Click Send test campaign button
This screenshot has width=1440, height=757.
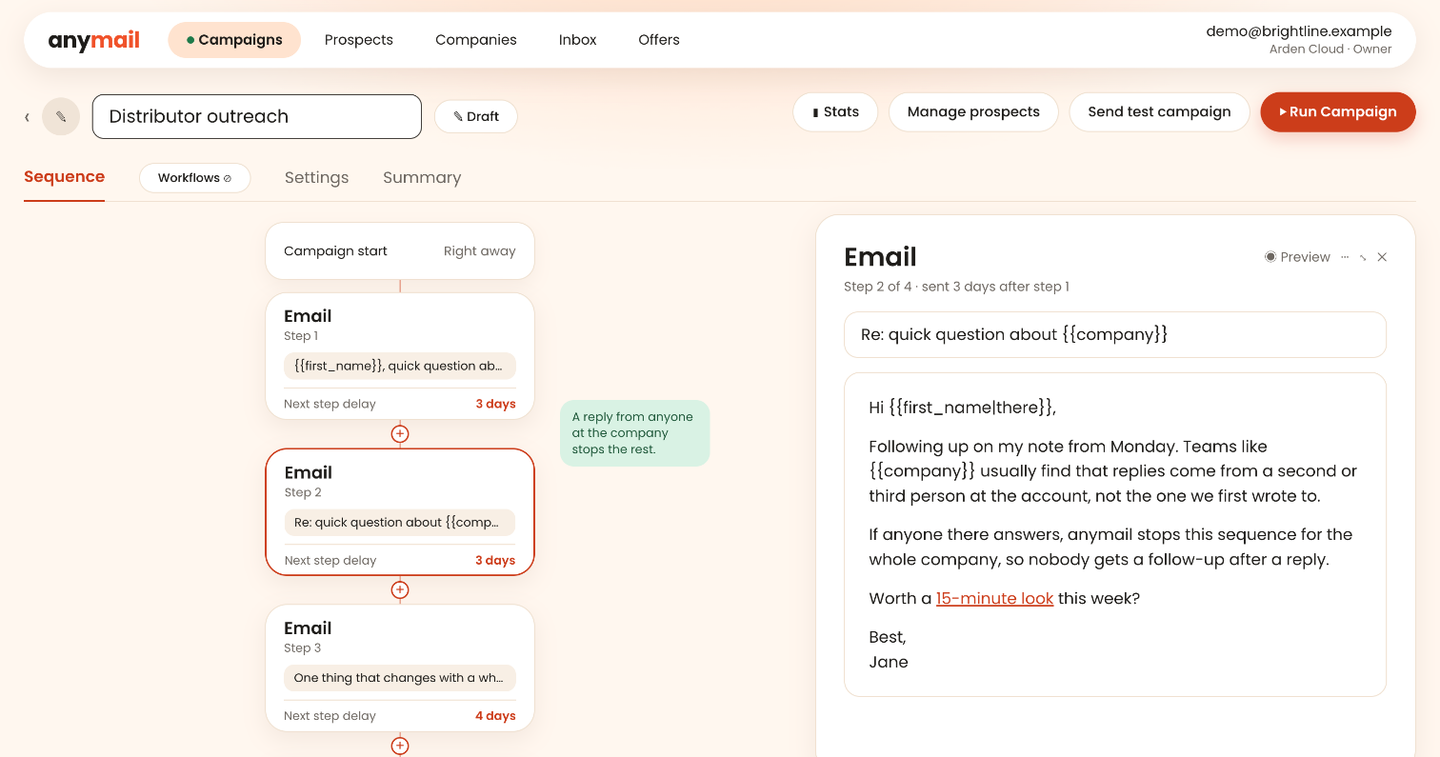1159,112
